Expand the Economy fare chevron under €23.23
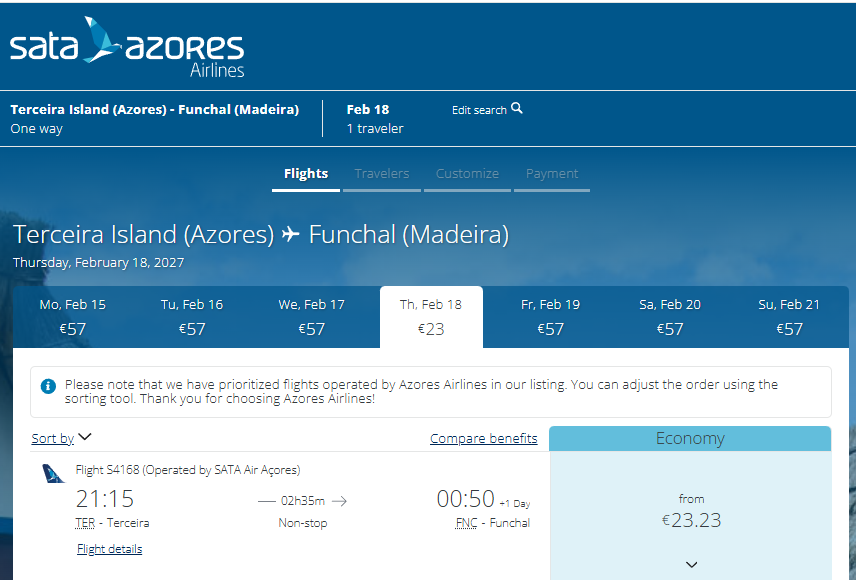Screen dimensions: 856x580 click(x=691, y=565)
